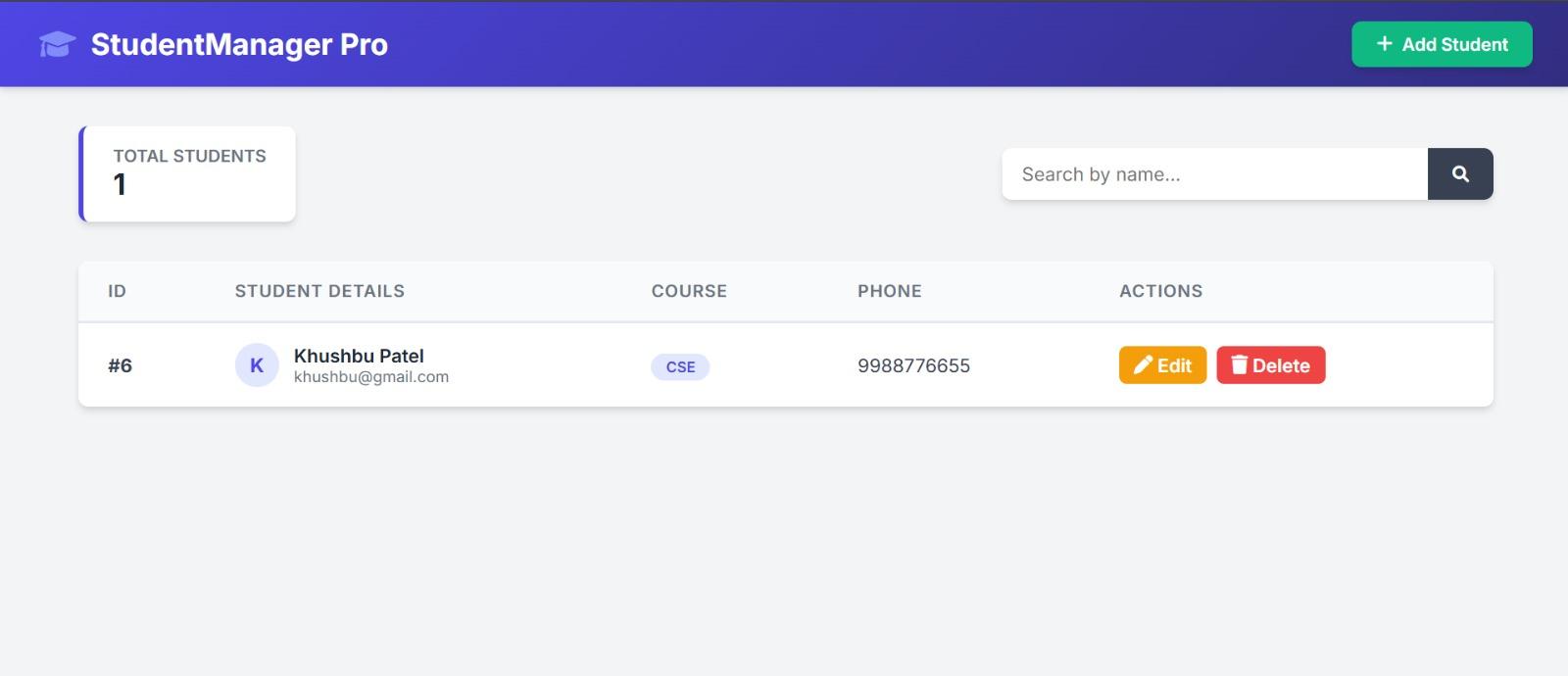Click the Phone column header
Screen dimensions: 1568x676
coord(890,291)
